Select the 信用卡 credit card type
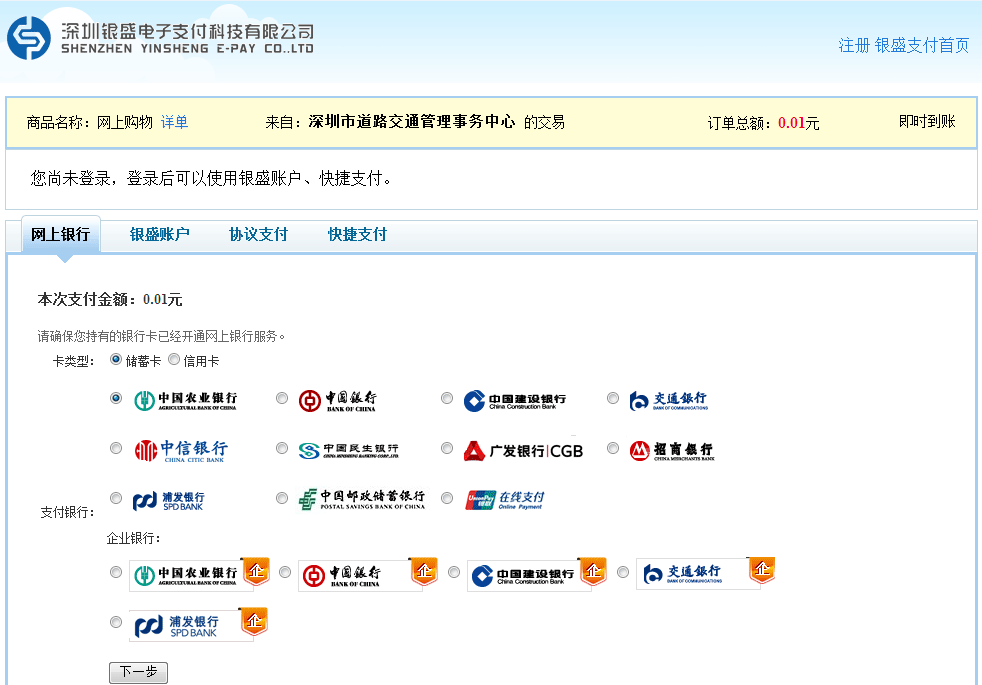 (x=174, y=360)
